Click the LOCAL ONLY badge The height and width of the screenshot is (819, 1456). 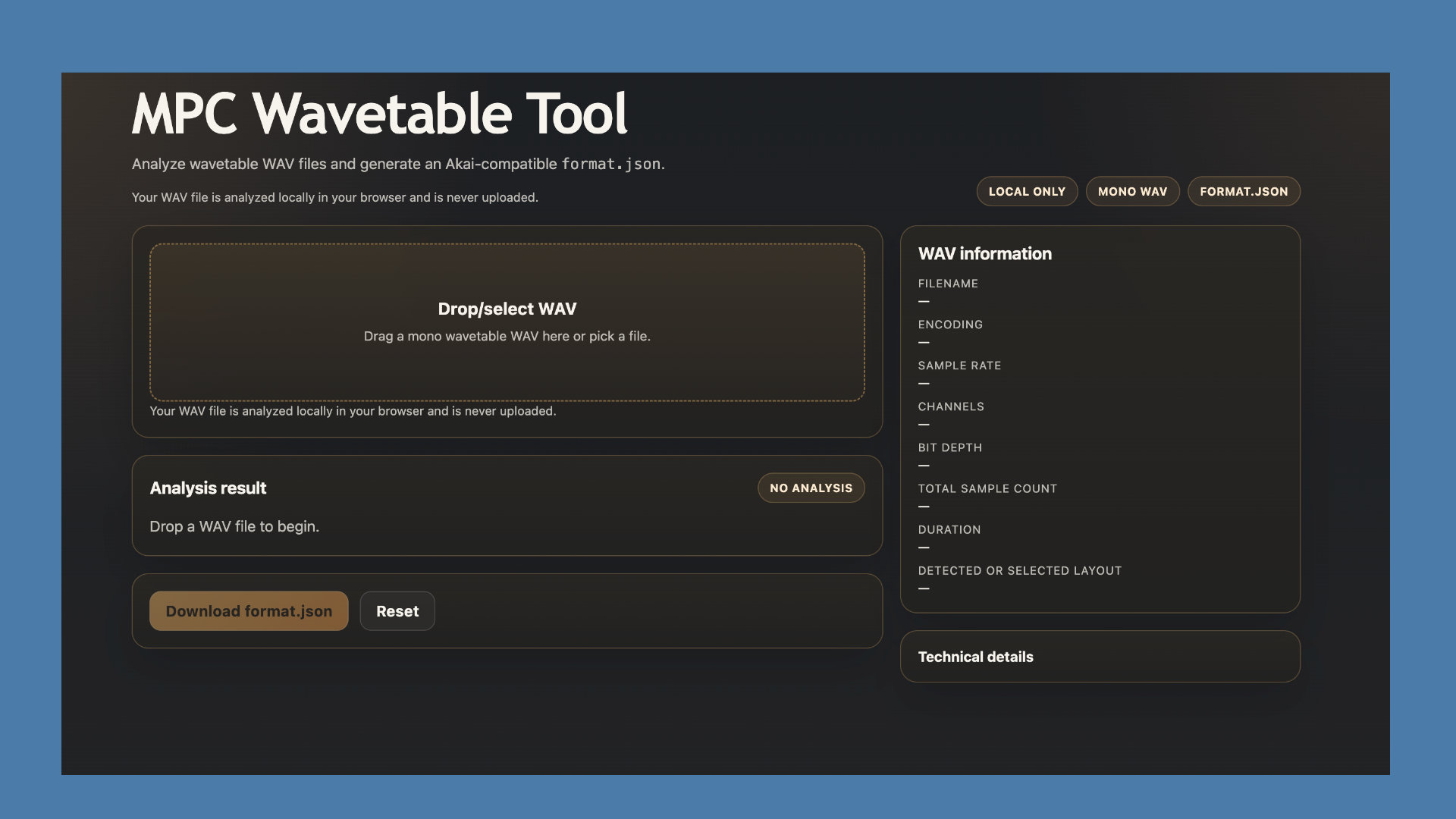point(1027,192)
